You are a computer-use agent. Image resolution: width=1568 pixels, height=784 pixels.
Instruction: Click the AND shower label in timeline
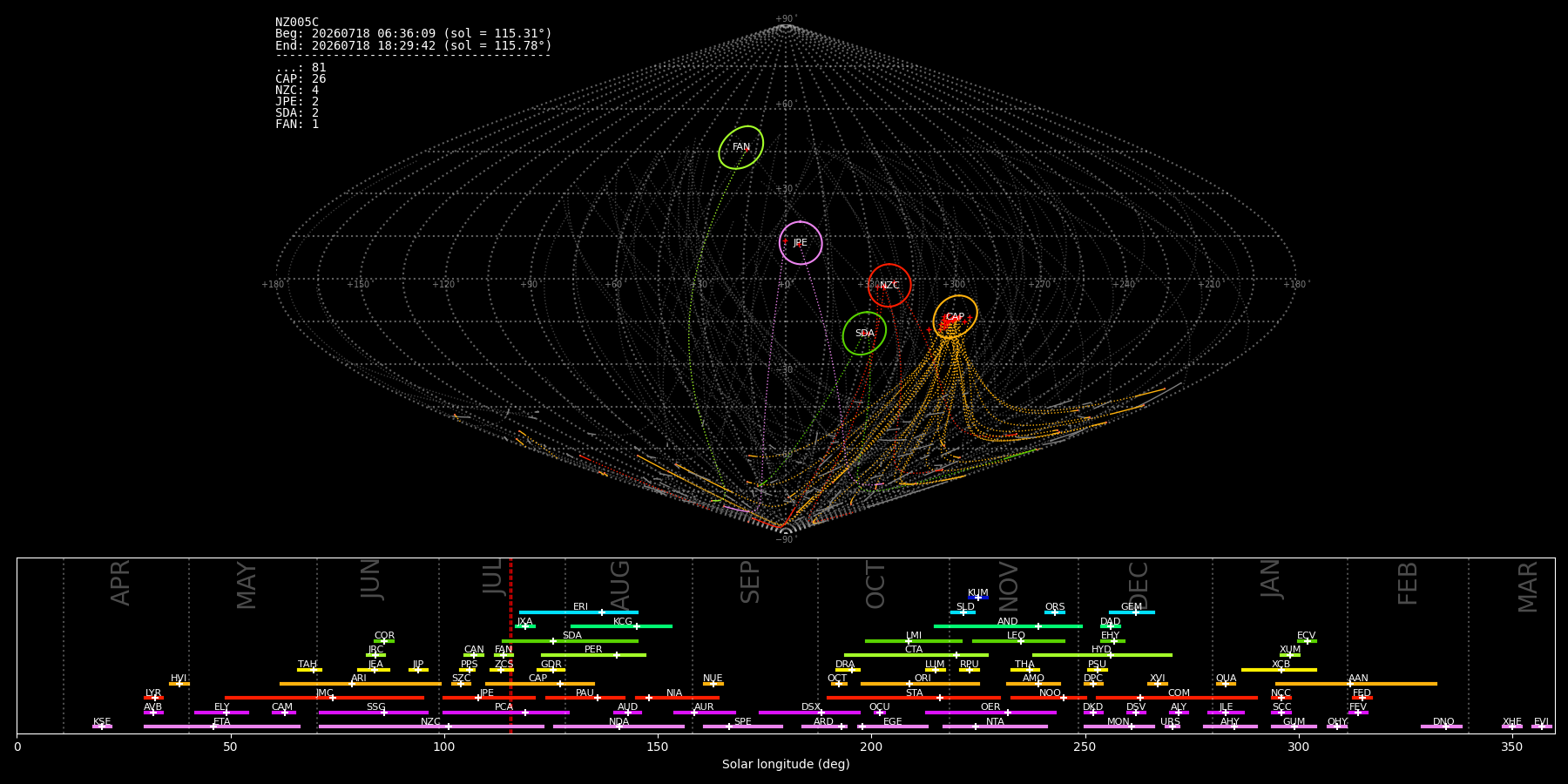click(x=1008, y=622)
